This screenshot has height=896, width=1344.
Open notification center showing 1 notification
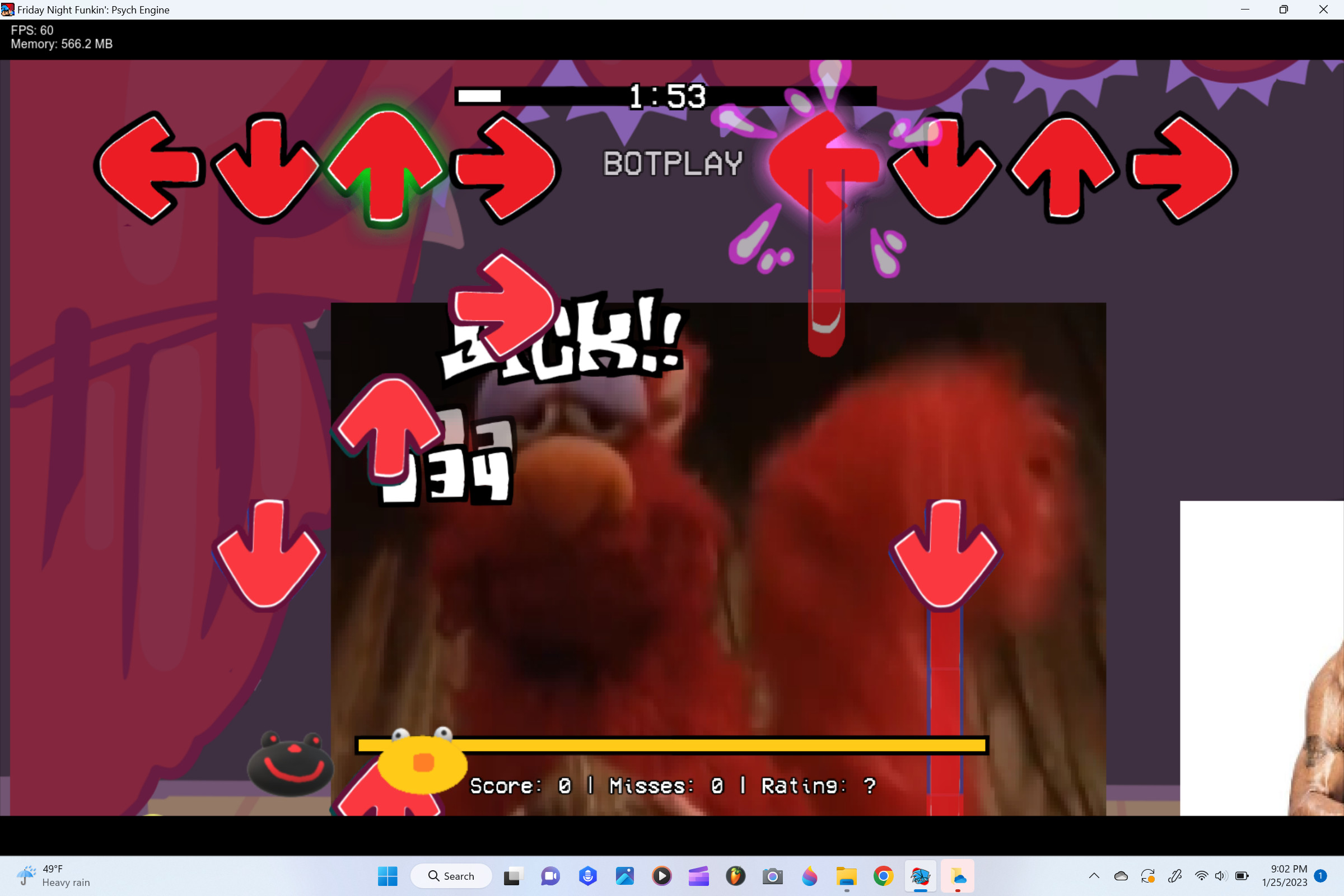[x=1320, y=876]
